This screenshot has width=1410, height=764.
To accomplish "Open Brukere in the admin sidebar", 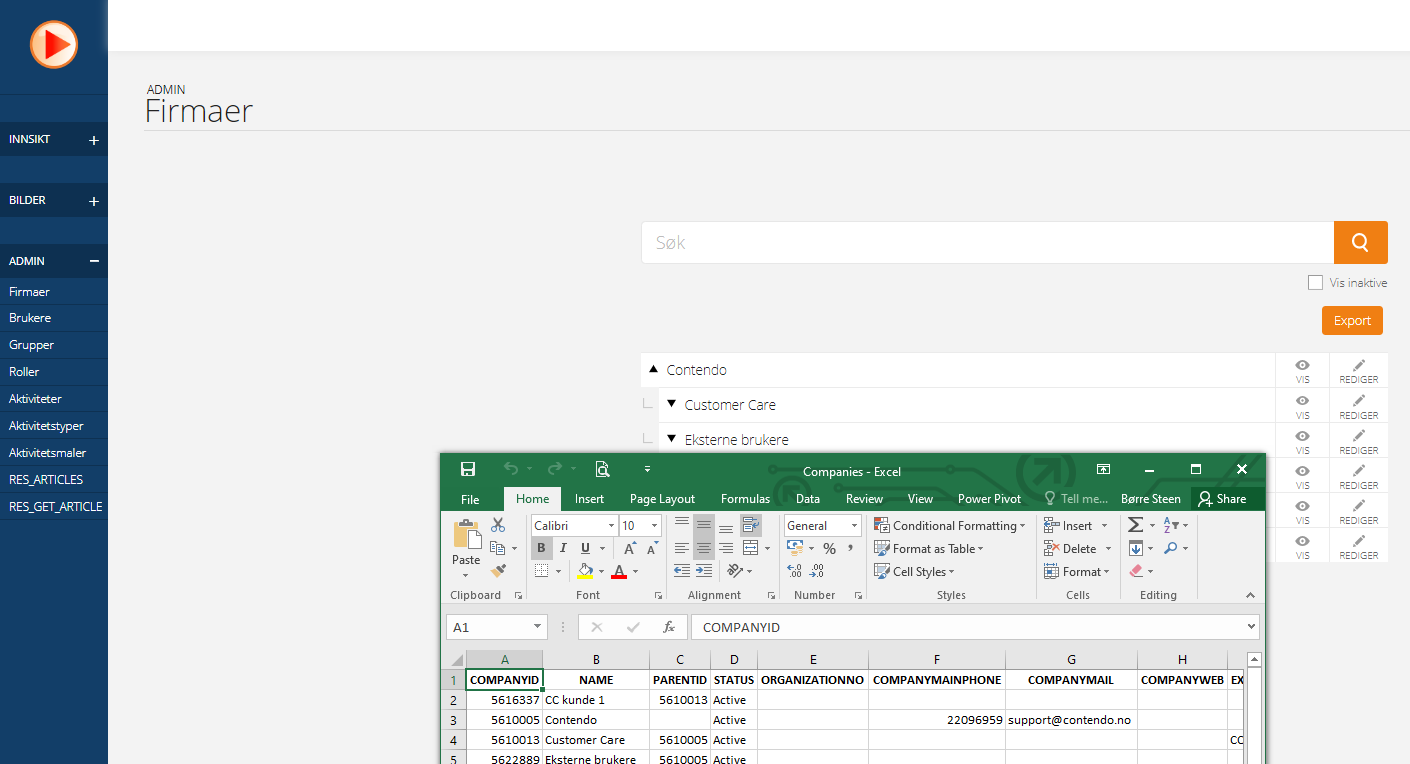I will (x=30, y=318).
